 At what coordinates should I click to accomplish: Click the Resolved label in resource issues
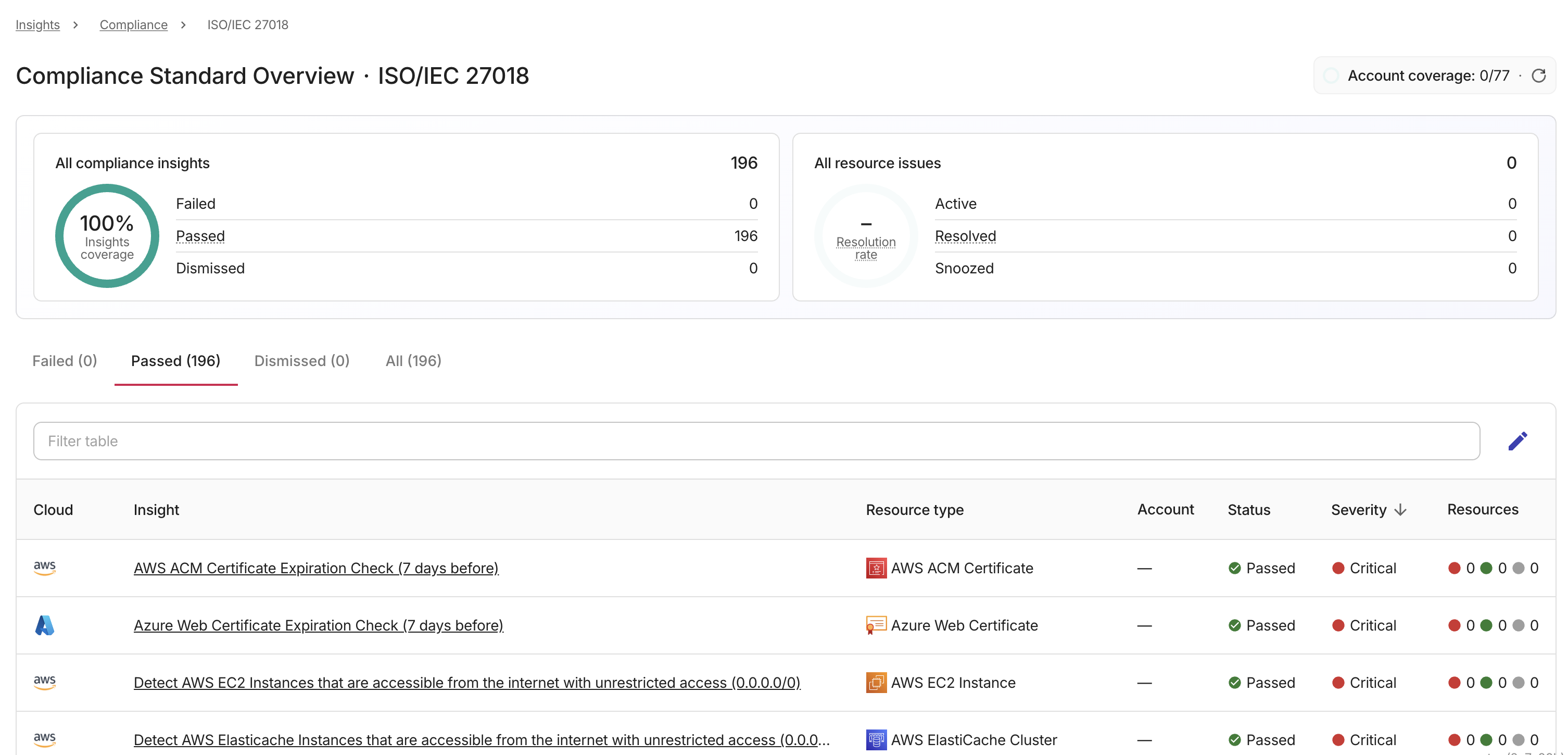pos(965,236)
